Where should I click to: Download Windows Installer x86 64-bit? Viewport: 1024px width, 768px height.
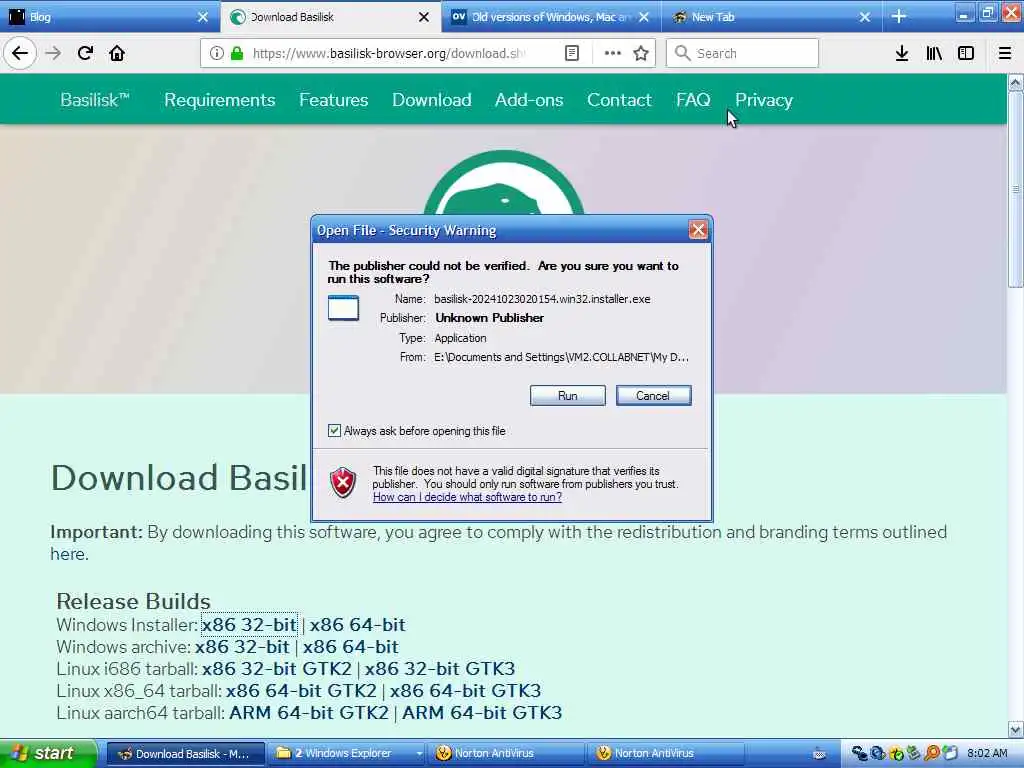[x=357, y=624]
